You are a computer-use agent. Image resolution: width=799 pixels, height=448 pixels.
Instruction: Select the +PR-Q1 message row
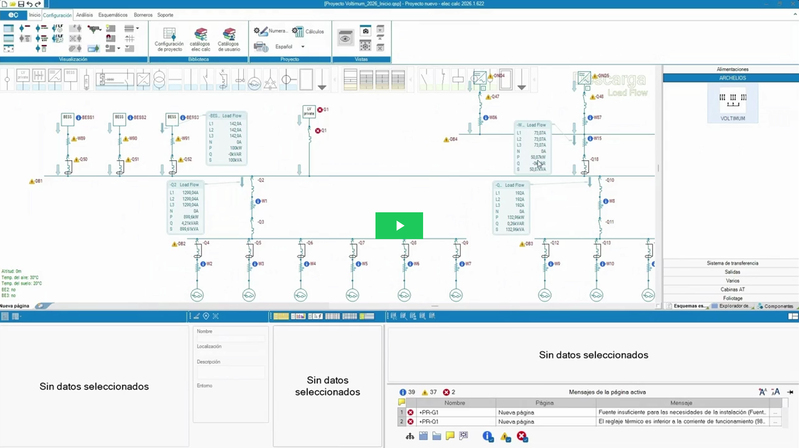click(x=590, y=421)
